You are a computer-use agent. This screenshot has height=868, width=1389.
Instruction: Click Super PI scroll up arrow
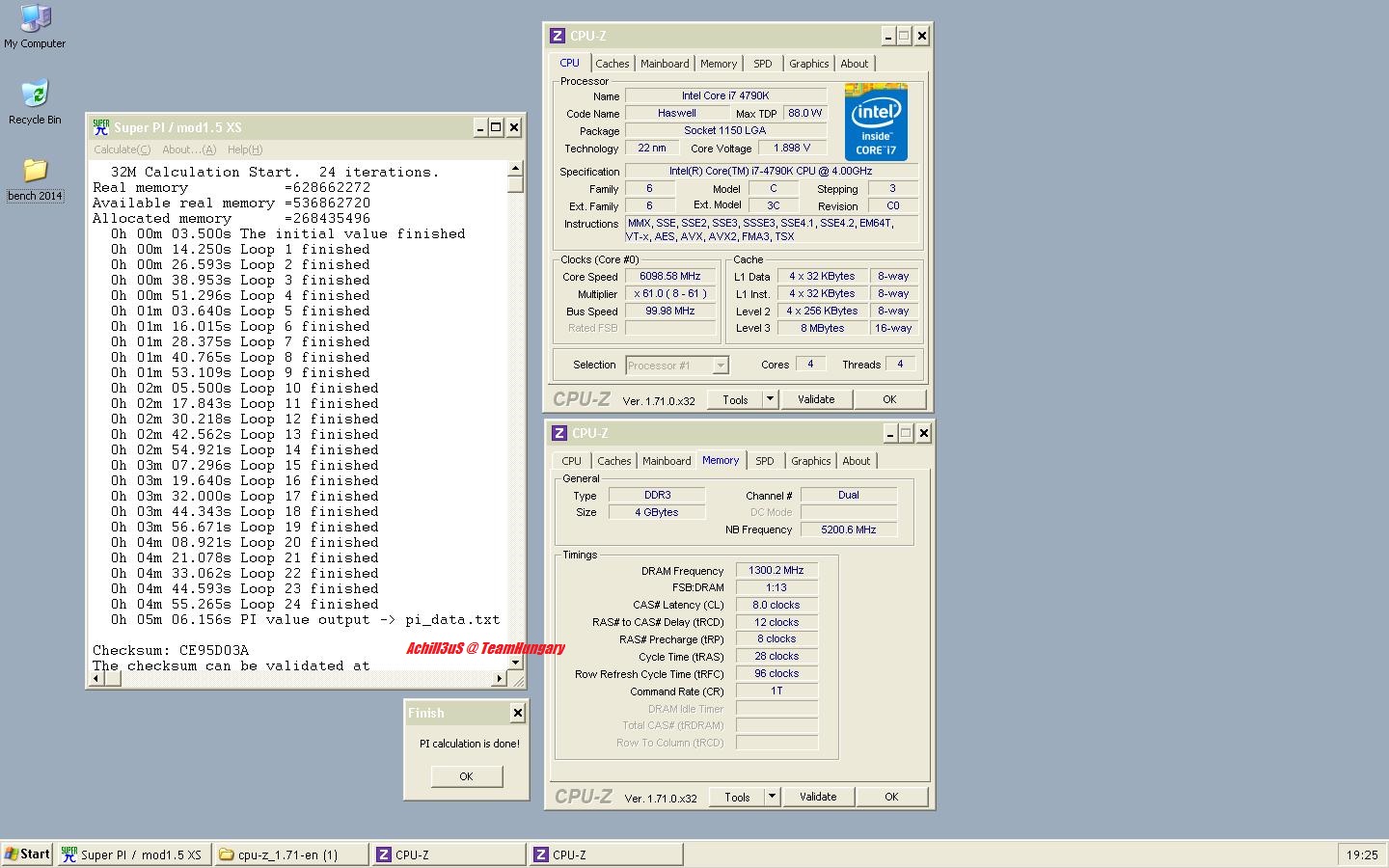516,169
